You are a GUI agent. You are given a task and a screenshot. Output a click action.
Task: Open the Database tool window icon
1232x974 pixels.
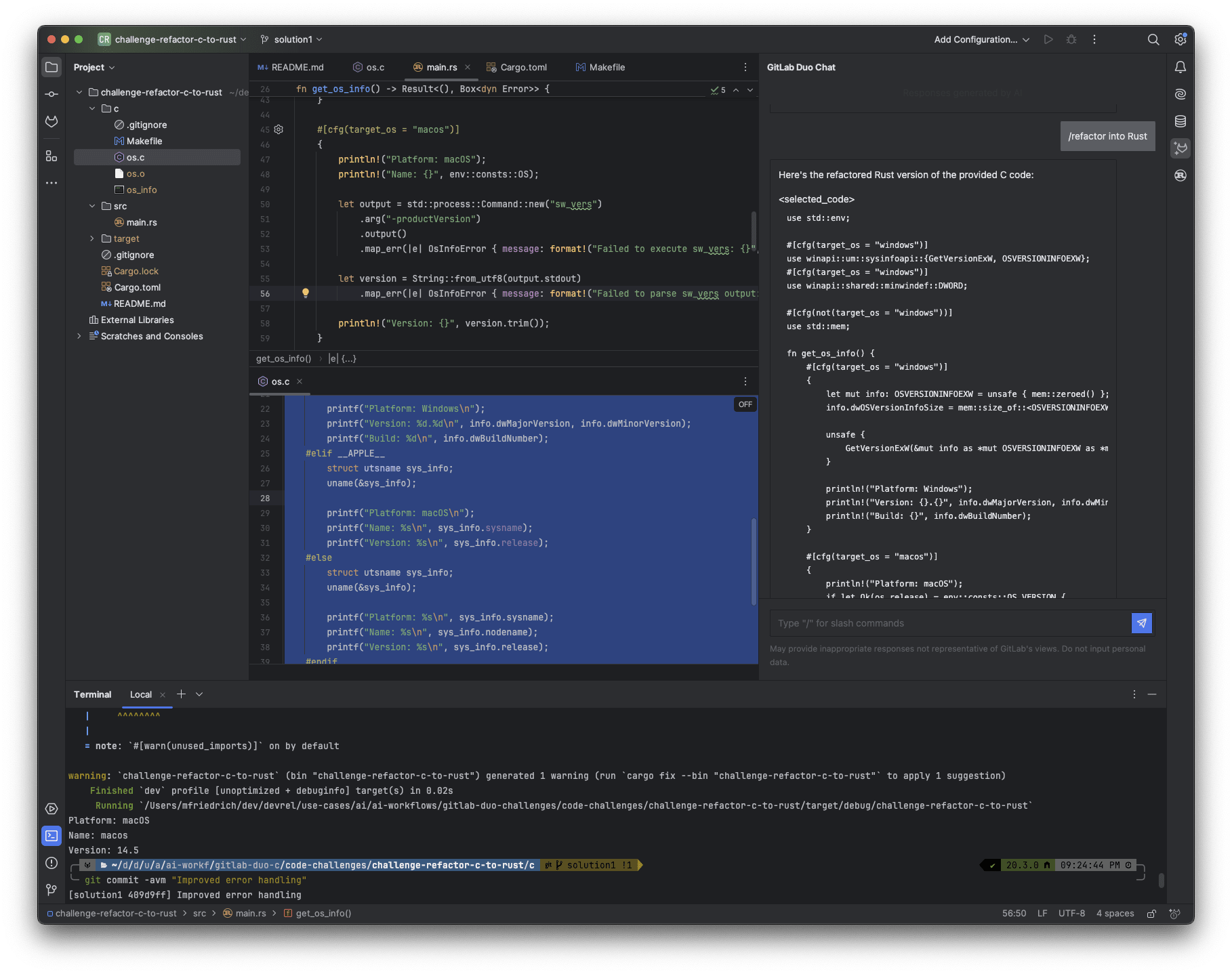(1180, 121)
